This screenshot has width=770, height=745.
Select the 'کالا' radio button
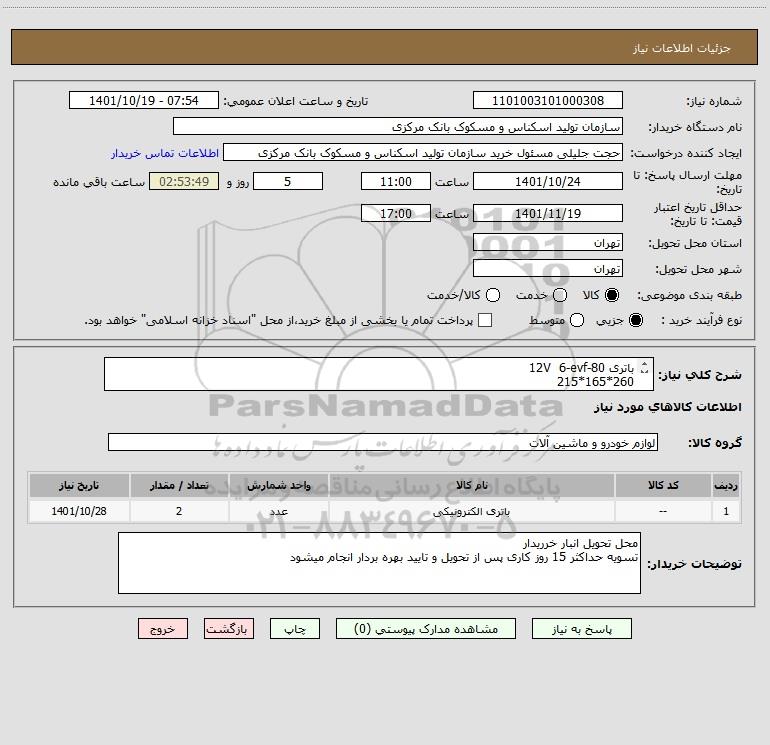(612, 295)
